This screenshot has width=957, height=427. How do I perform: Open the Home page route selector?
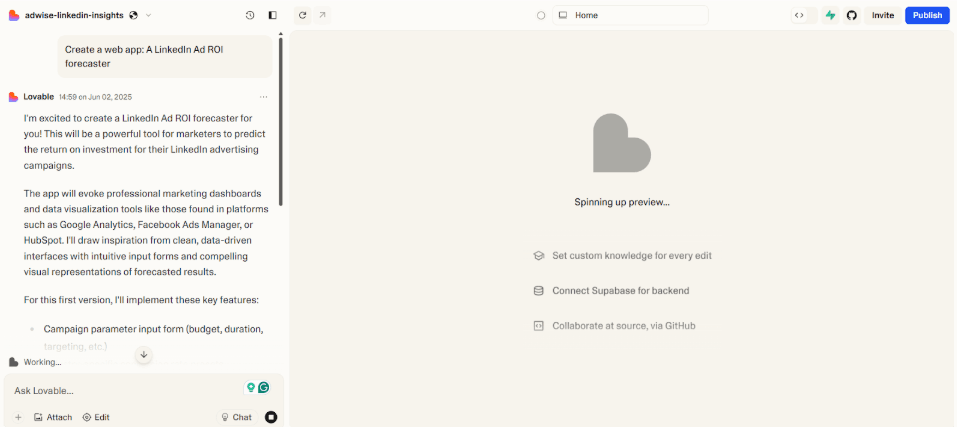click(x=630, y=15)
